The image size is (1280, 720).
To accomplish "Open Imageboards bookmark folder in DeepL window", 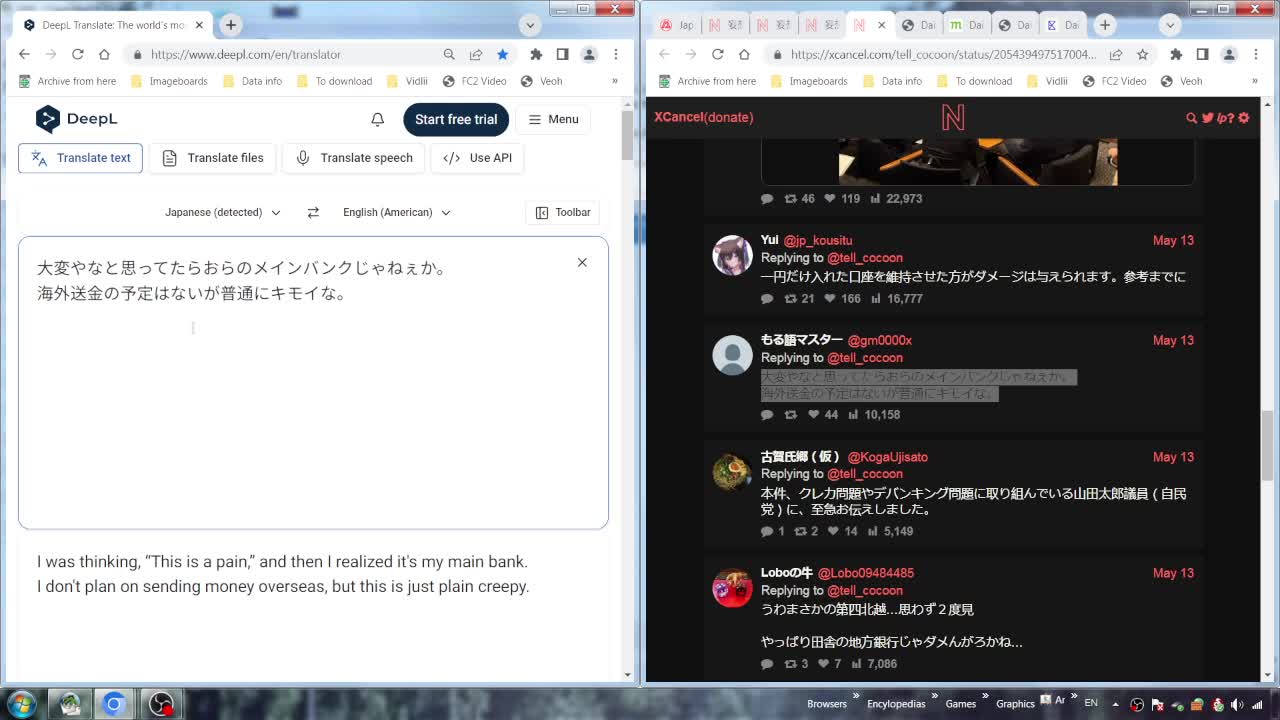I will pos(169,81).
